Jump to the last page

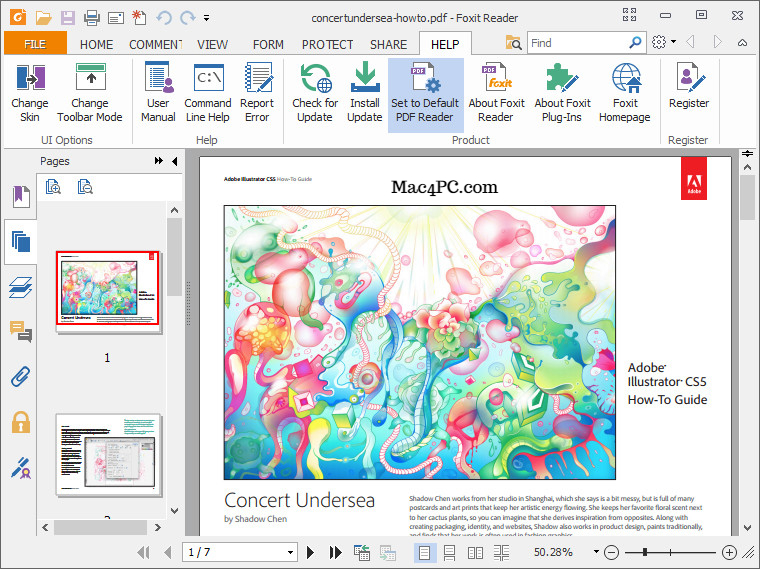pos(335,552)
